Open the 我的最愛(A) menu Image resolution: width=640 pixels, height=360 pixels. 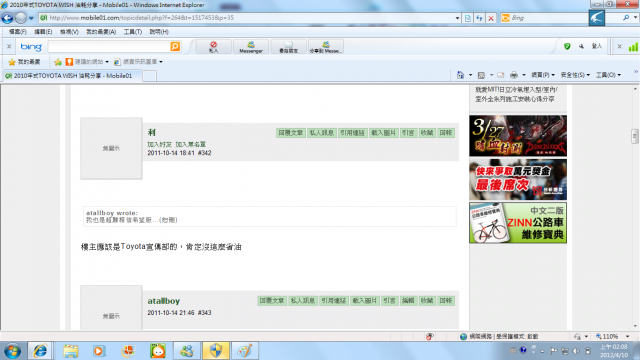pyautogui.click(x=101, y=32)
